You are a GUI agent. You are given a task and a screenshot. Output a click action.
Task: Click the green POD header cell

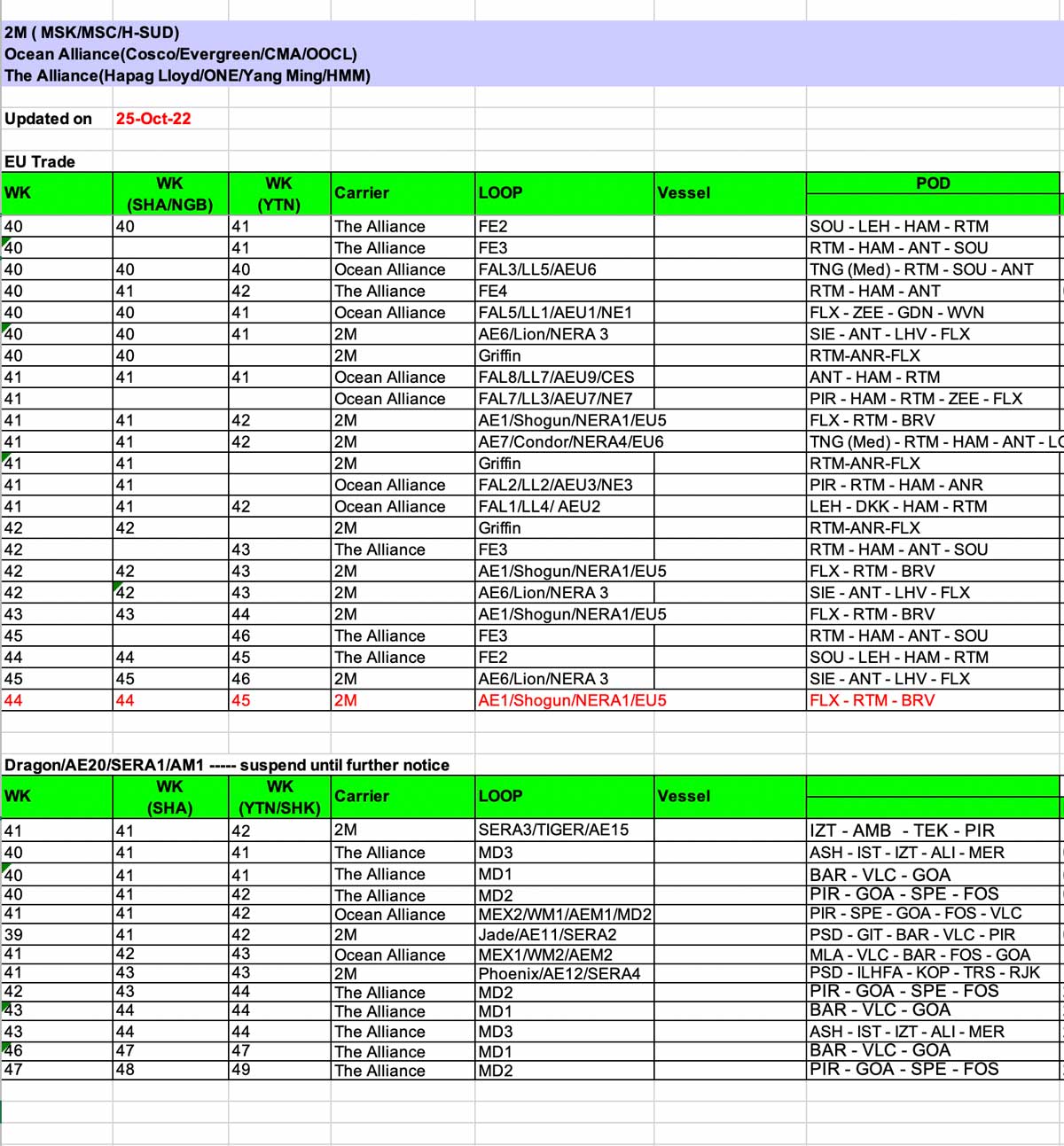[x=932, y=183]
